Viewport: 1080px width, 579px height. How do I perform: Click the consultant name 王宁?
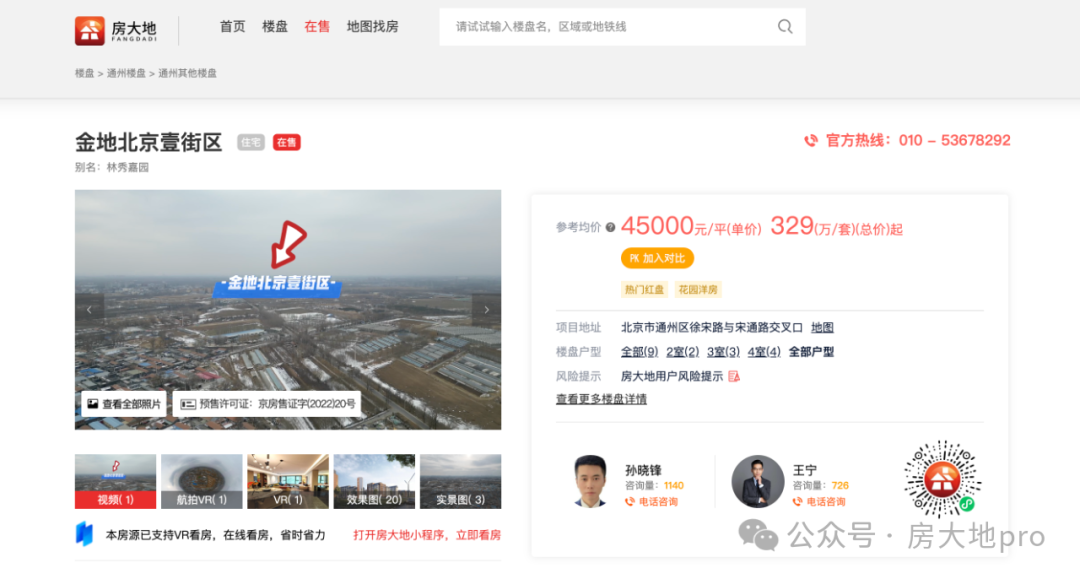click(x=804, y=470)
